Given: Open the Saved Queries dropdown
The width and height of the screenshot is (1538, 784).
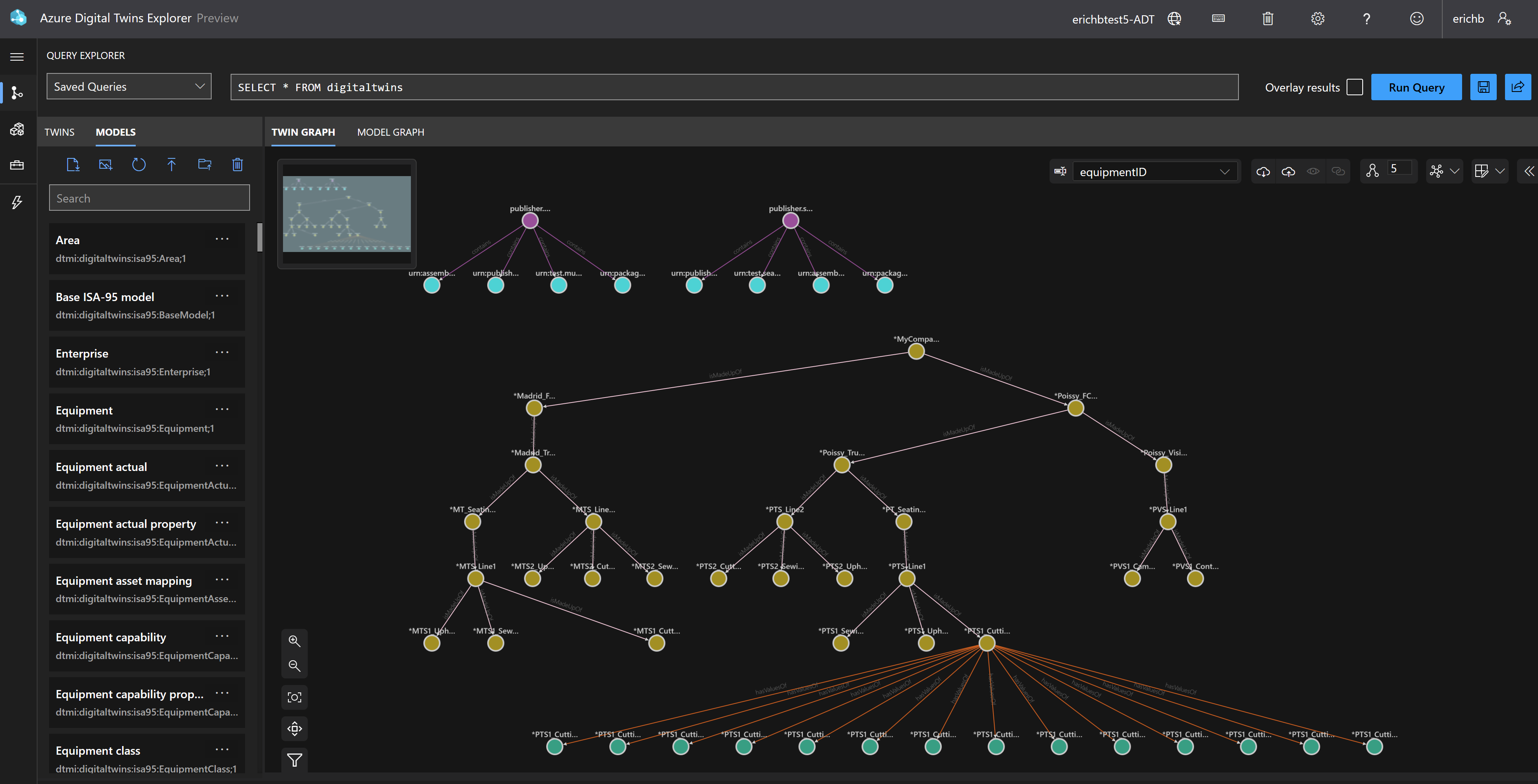Looking at the screenshot, I should [x=129, y=87].
